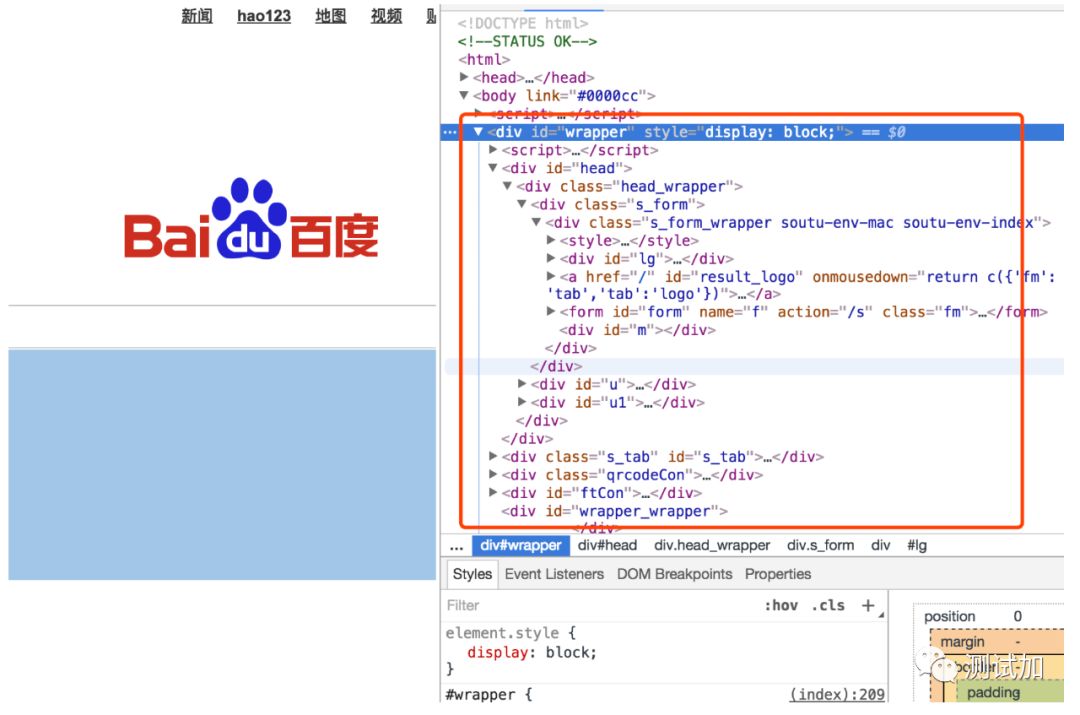Click the ".cls" add-class icon in Styles panel

click(830, 605)
